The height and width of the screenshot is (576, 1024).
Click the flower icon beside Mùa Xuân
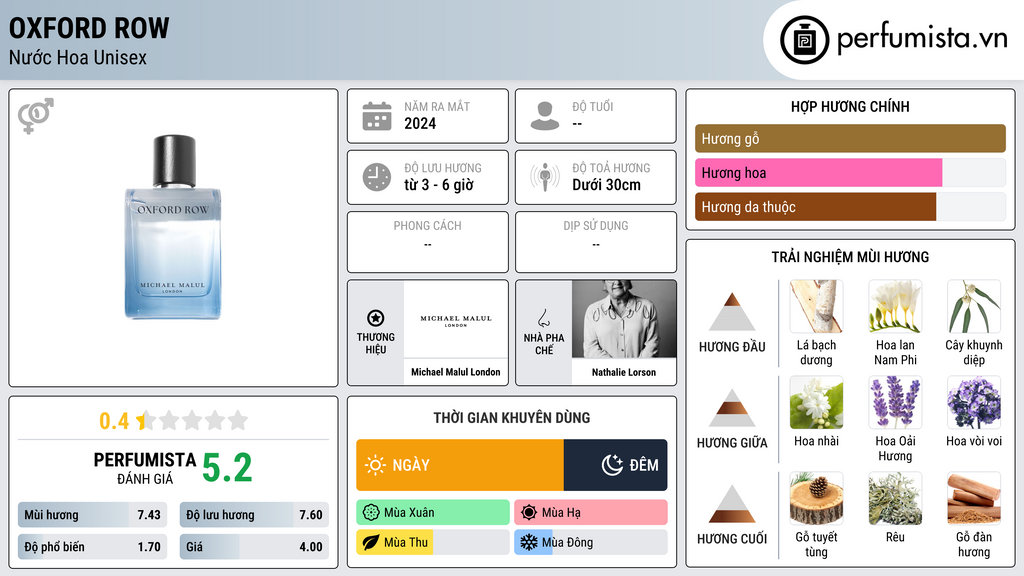point(371,513)
